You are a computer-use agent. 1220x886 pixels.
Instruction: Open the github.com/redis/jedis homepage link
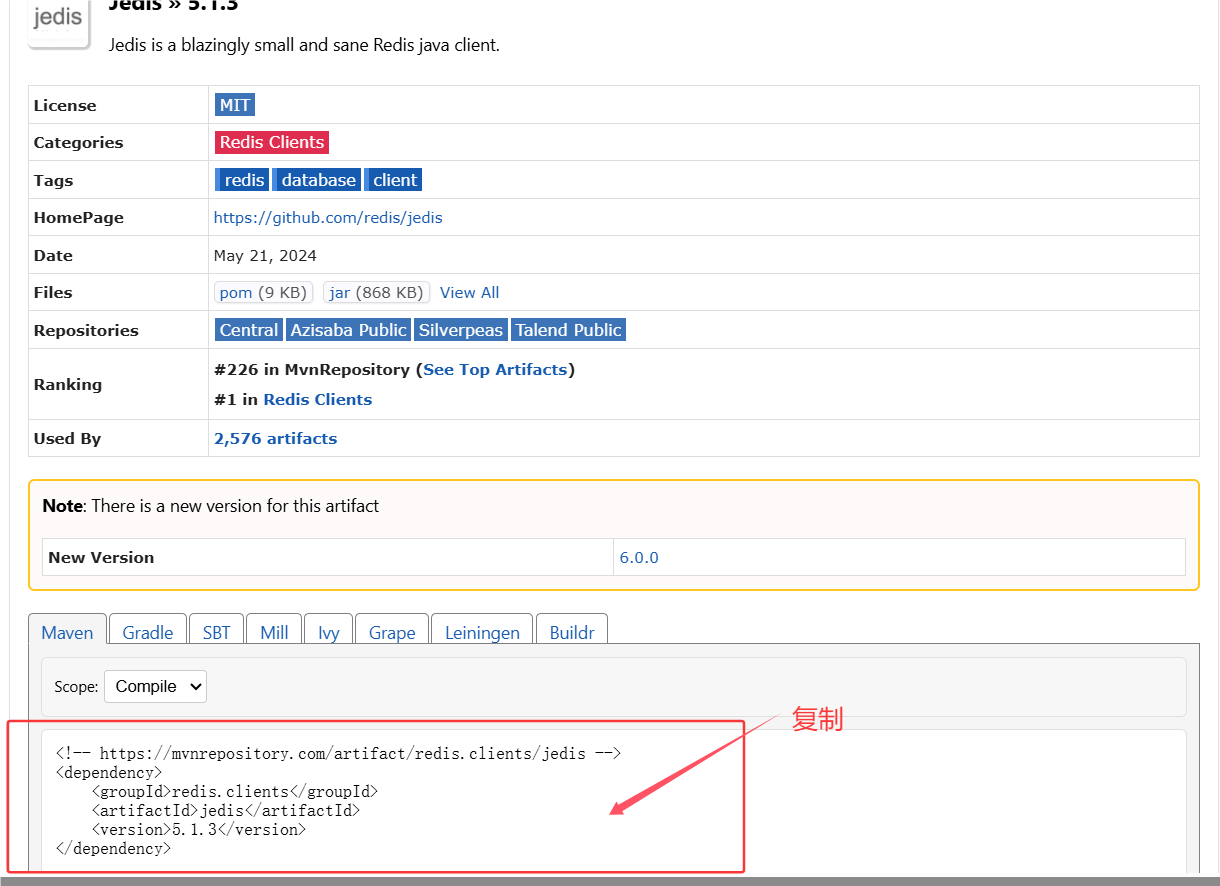(x=328, y=218)
